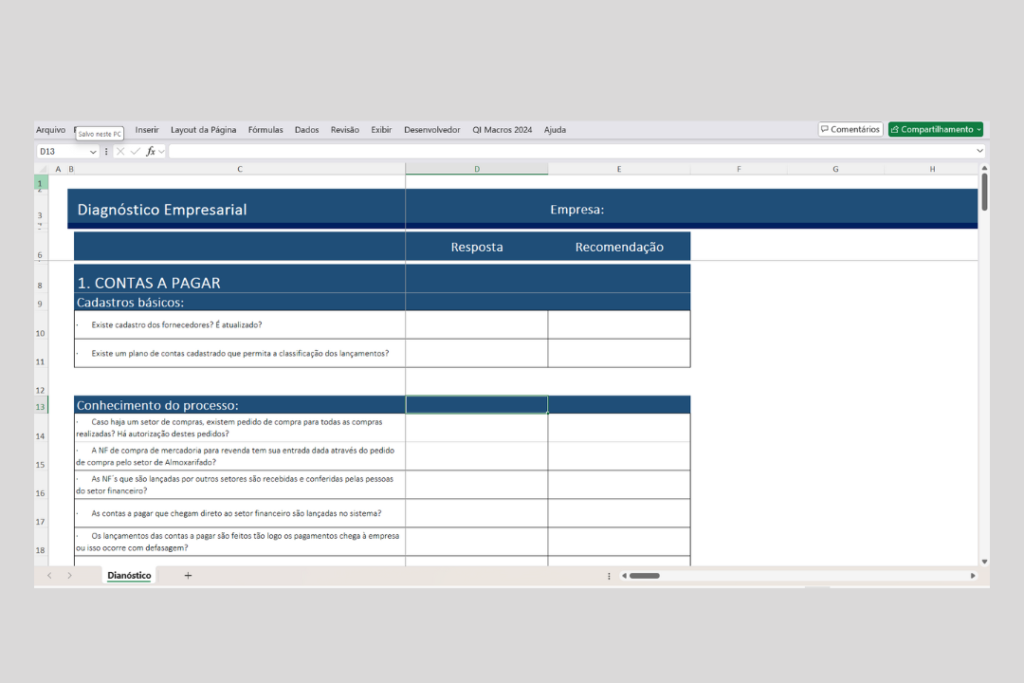The height and width of the screenshot is (683, 1024).
Task: Click previous sheet navigation arrow
Action: click(x=49, y=576)
